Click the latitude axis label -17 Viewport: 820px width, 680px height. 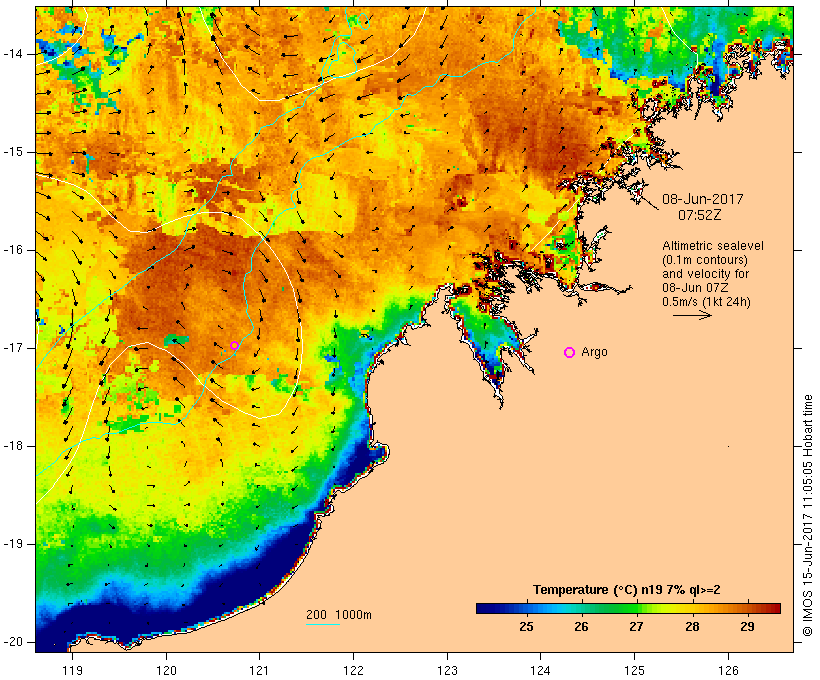tap(13, 348)
